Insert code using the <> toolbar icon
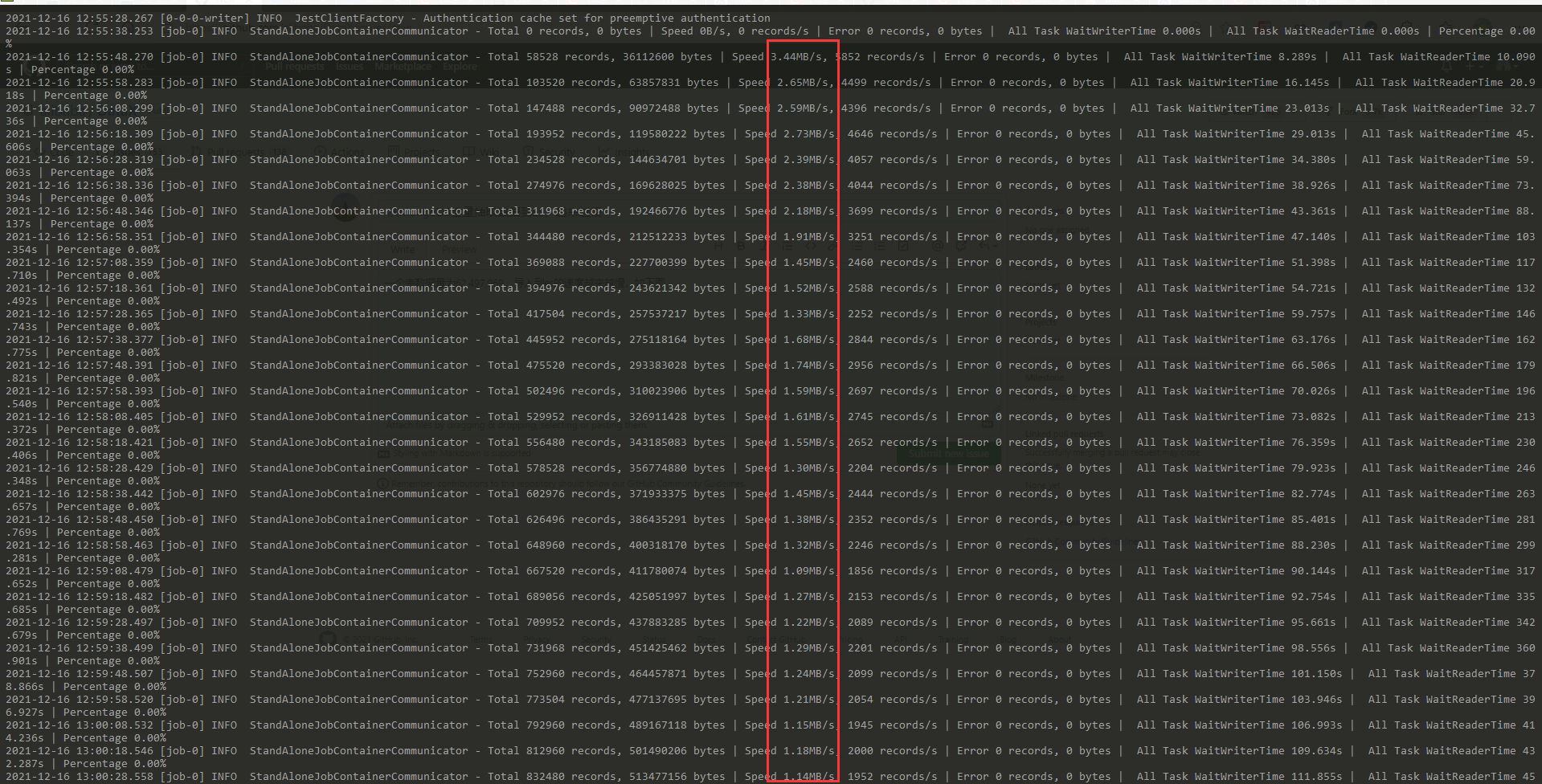Screen dimensions: 1542x784 (811, 247)
